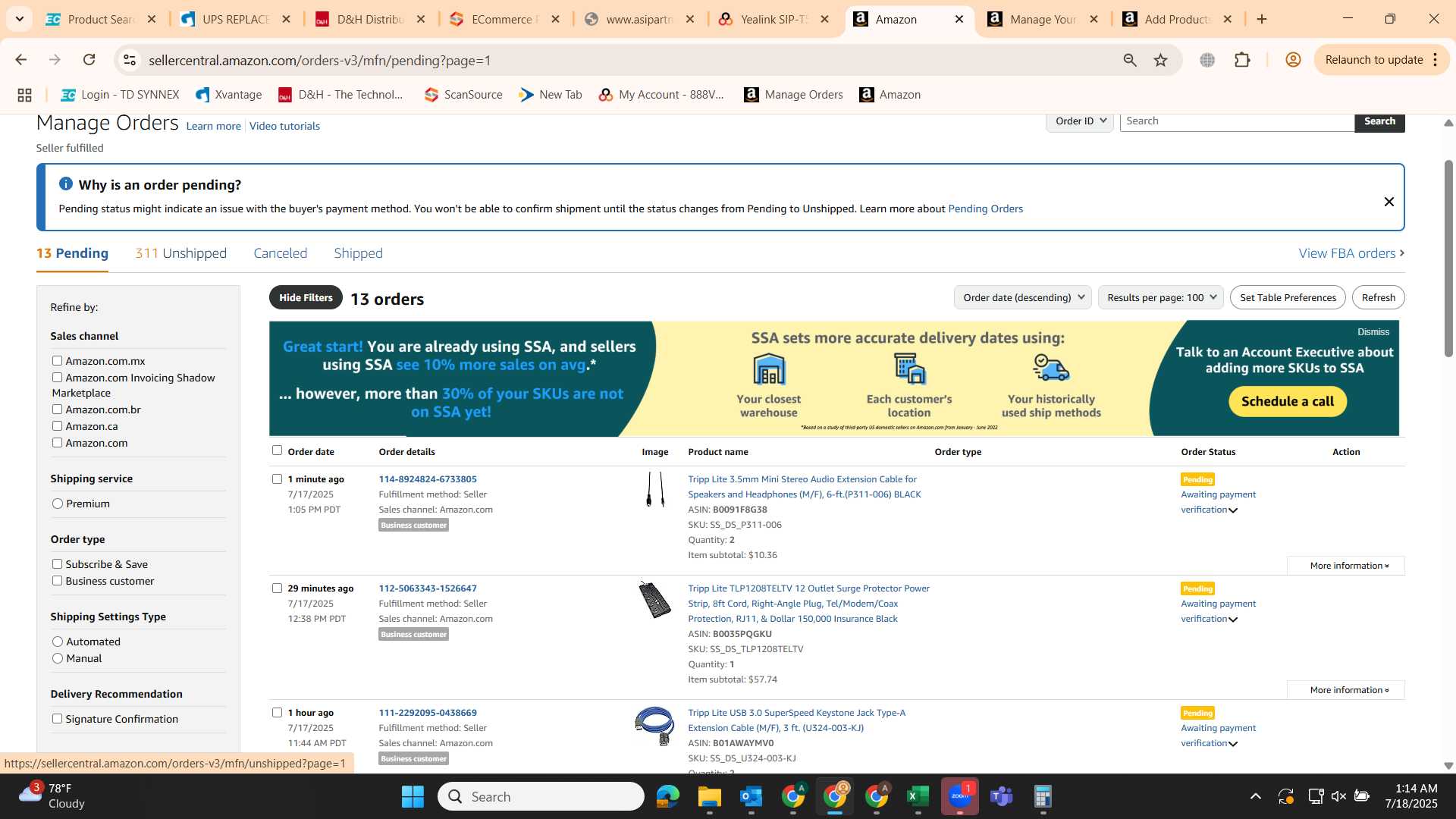Open the apps grid icon in bookmarks bar
The width and height of the screenshot is (1456, 819).
point(24,95)
